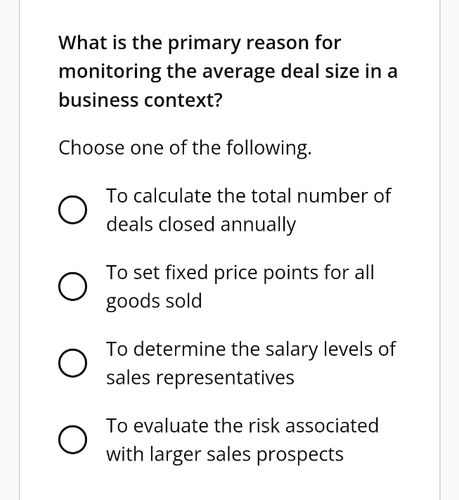This screenshot has height=500, width=459.
Task: Click the 'Choose one of the following.' instruction
Action: 185,148
